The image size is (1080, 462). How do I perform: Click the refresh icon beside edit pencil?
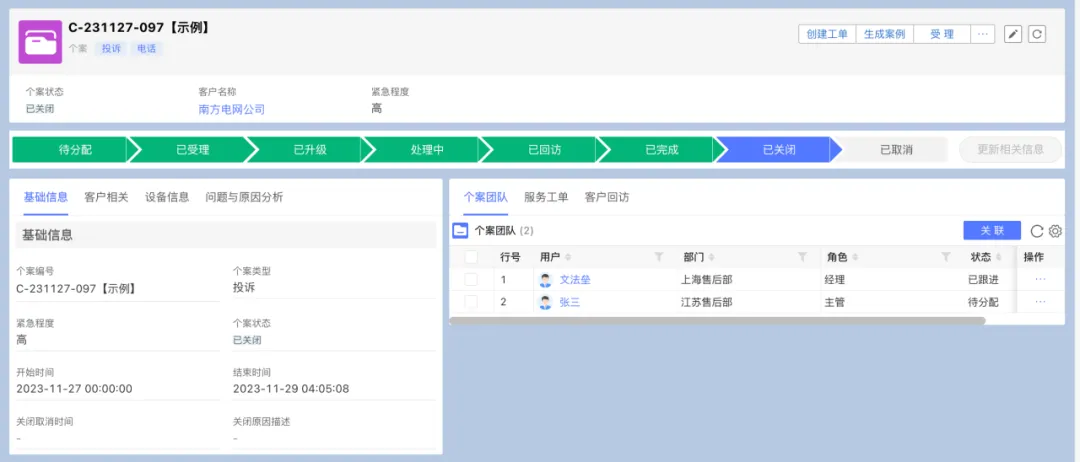tap(1037, 34)
